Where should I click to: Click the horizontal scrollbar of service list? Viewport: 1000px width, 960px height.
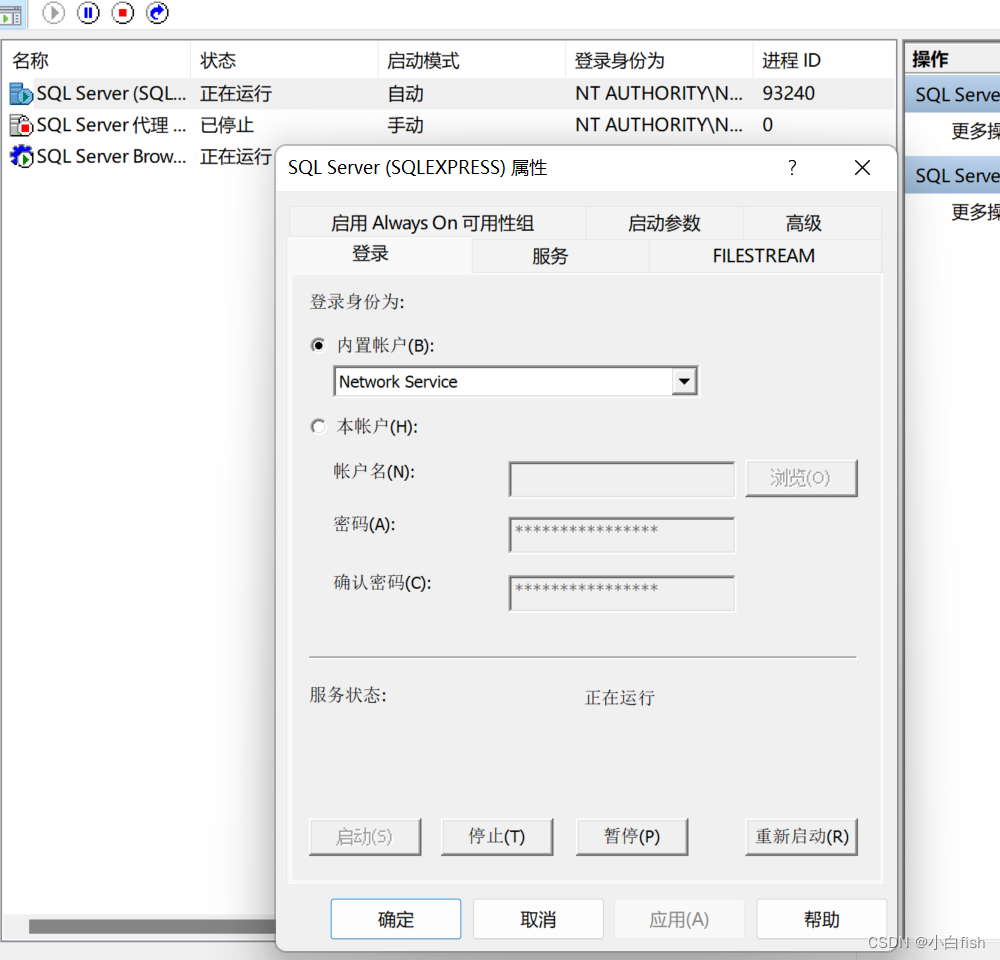pos(152,926)
